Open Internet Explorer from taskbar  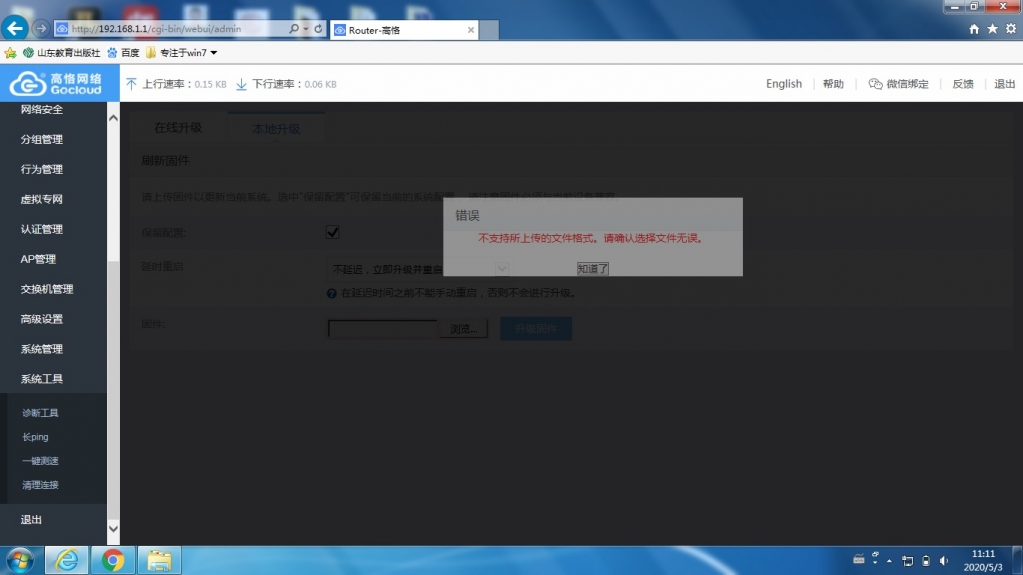(67, 560)
